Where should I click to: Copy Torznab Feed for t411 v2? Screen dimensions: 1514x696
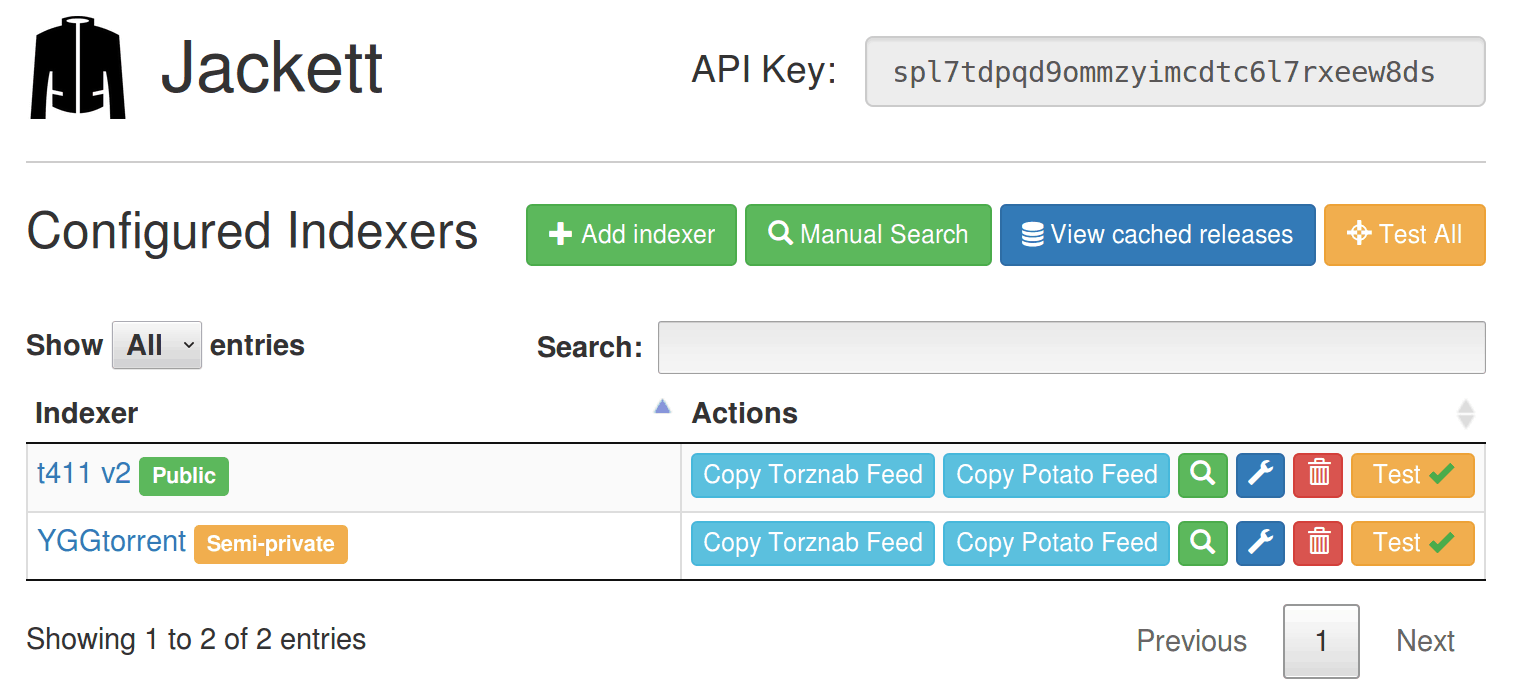coord(813,475)
